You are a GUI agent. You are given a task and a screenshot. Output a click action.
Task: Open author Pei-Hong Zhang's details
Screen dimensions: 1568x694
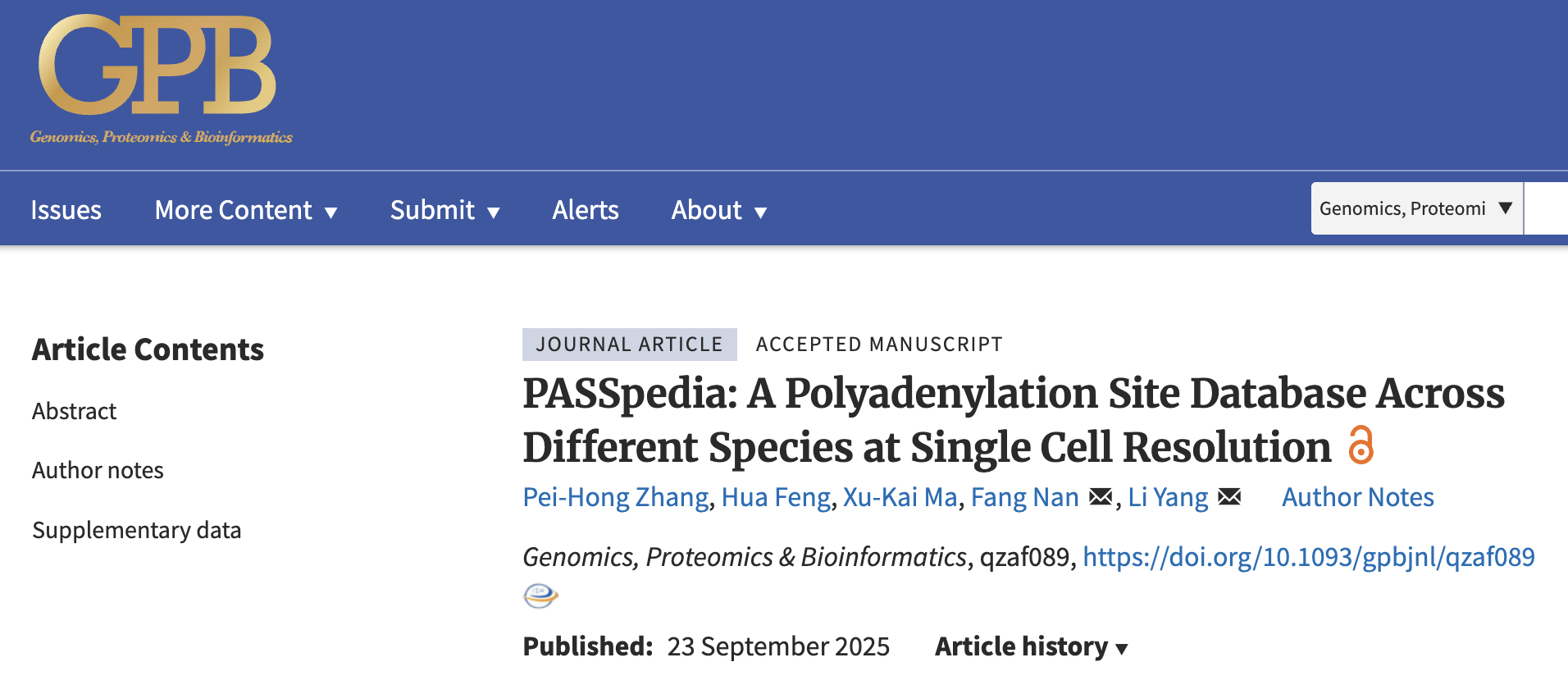coord(616,497)
